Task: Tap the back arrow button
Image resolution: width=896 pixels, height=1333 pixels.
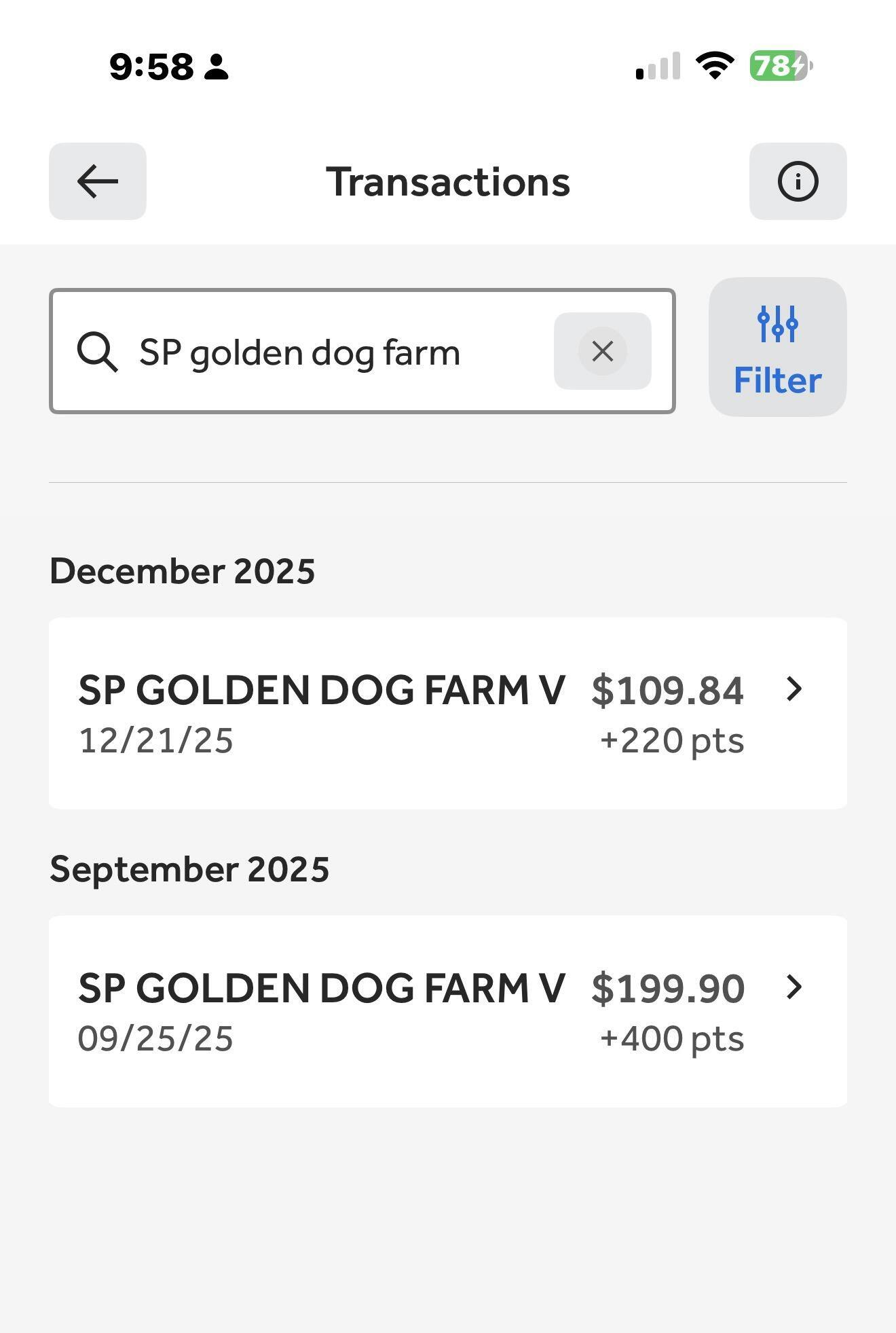Action: [98, 181]
